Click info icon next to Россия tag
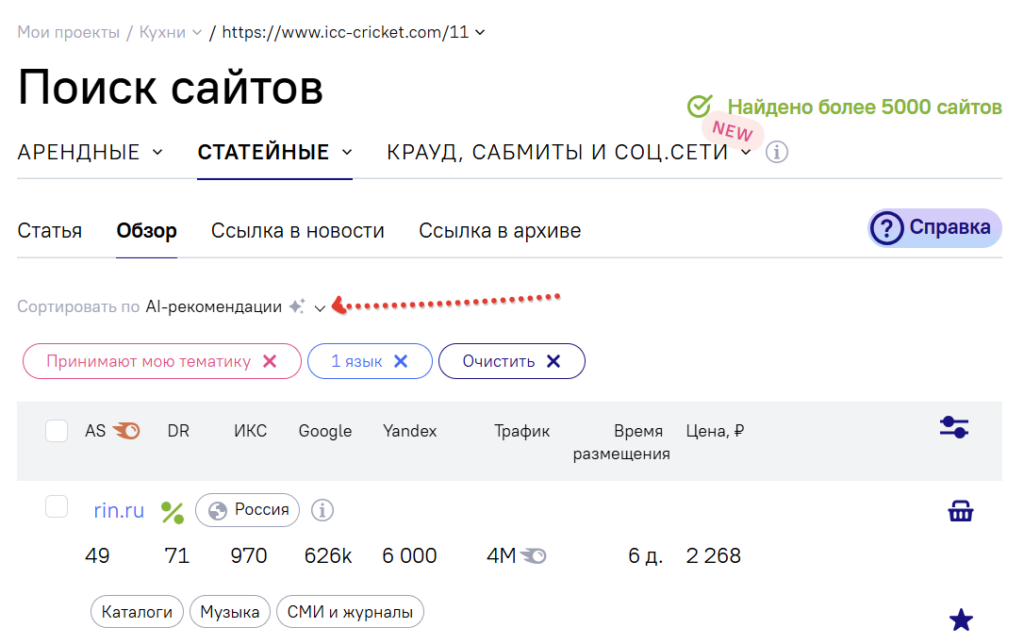Viewport: 1024px width, 644px height. click(x=321, y=510)
